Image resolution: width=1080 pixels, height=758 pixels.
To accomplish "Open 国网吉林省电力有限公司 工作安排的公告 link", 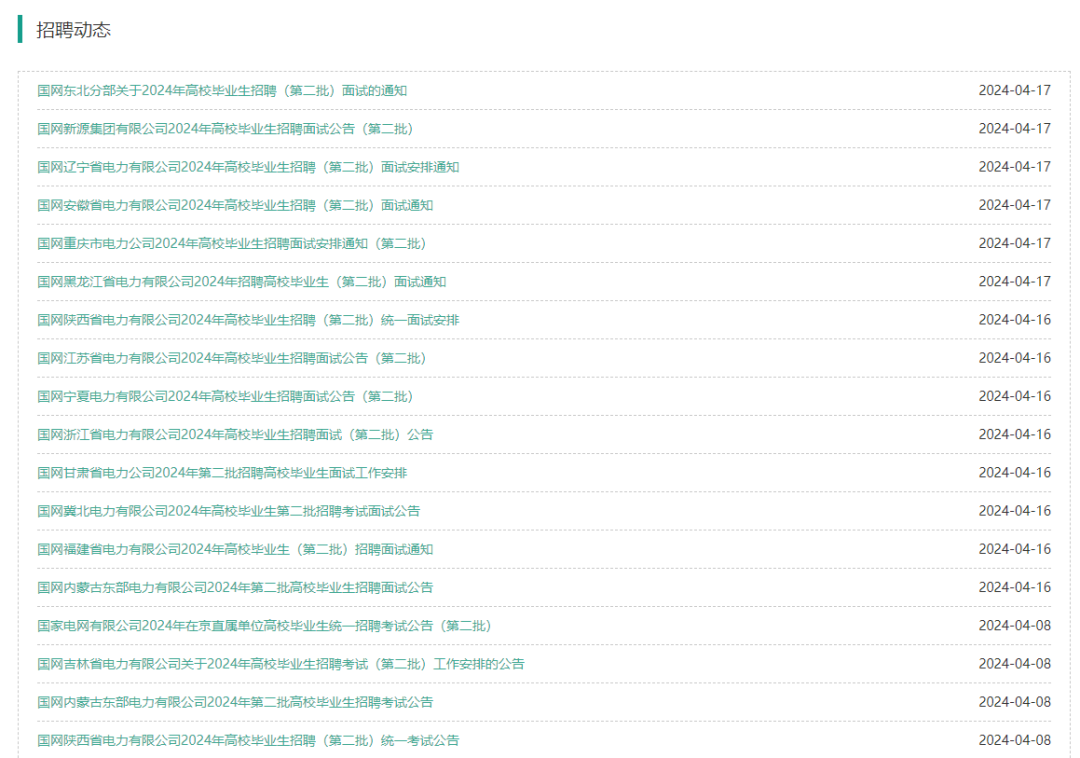I will (281, 664).
